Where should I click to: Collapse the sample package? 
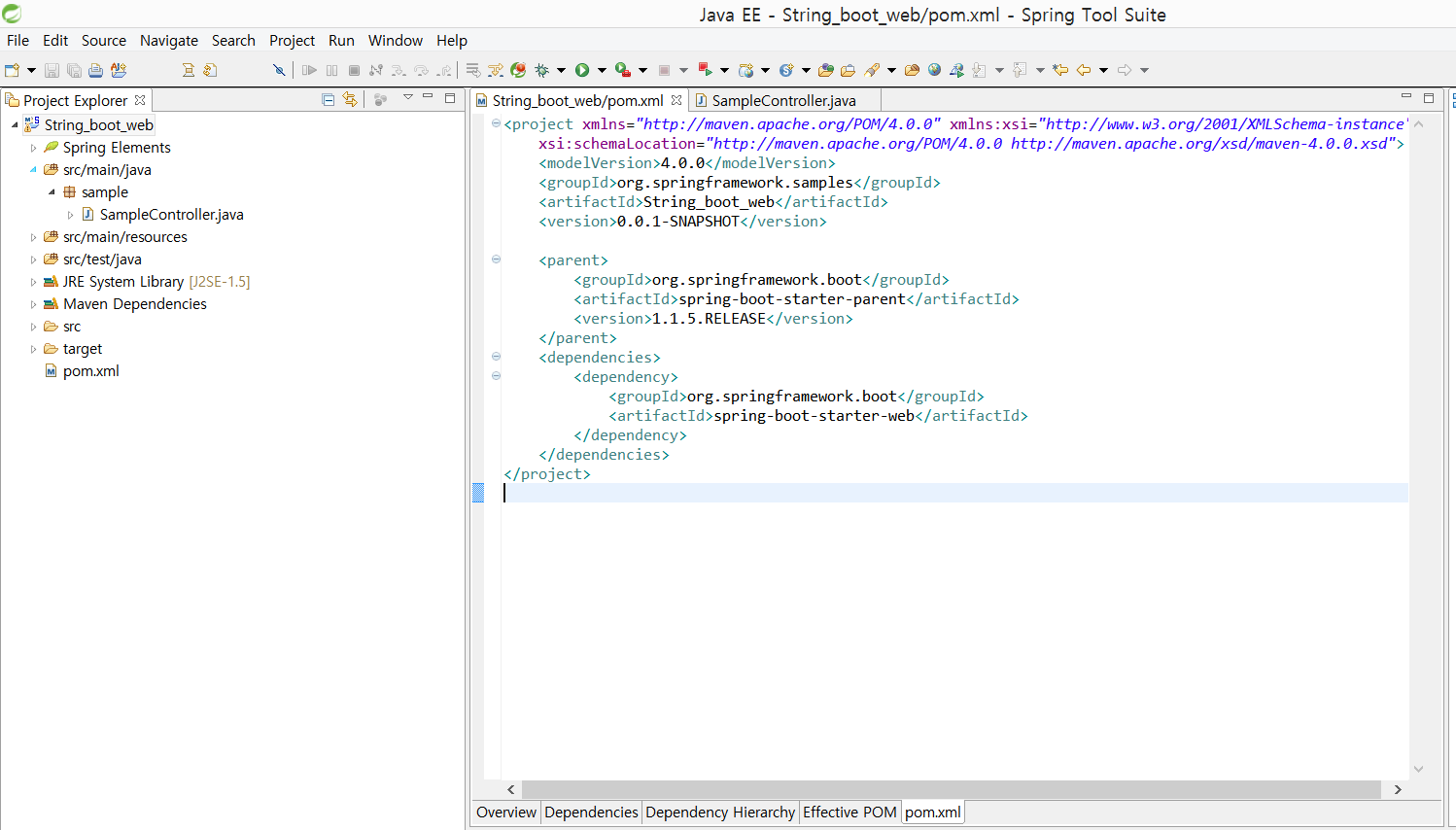(x=52, y=192)
